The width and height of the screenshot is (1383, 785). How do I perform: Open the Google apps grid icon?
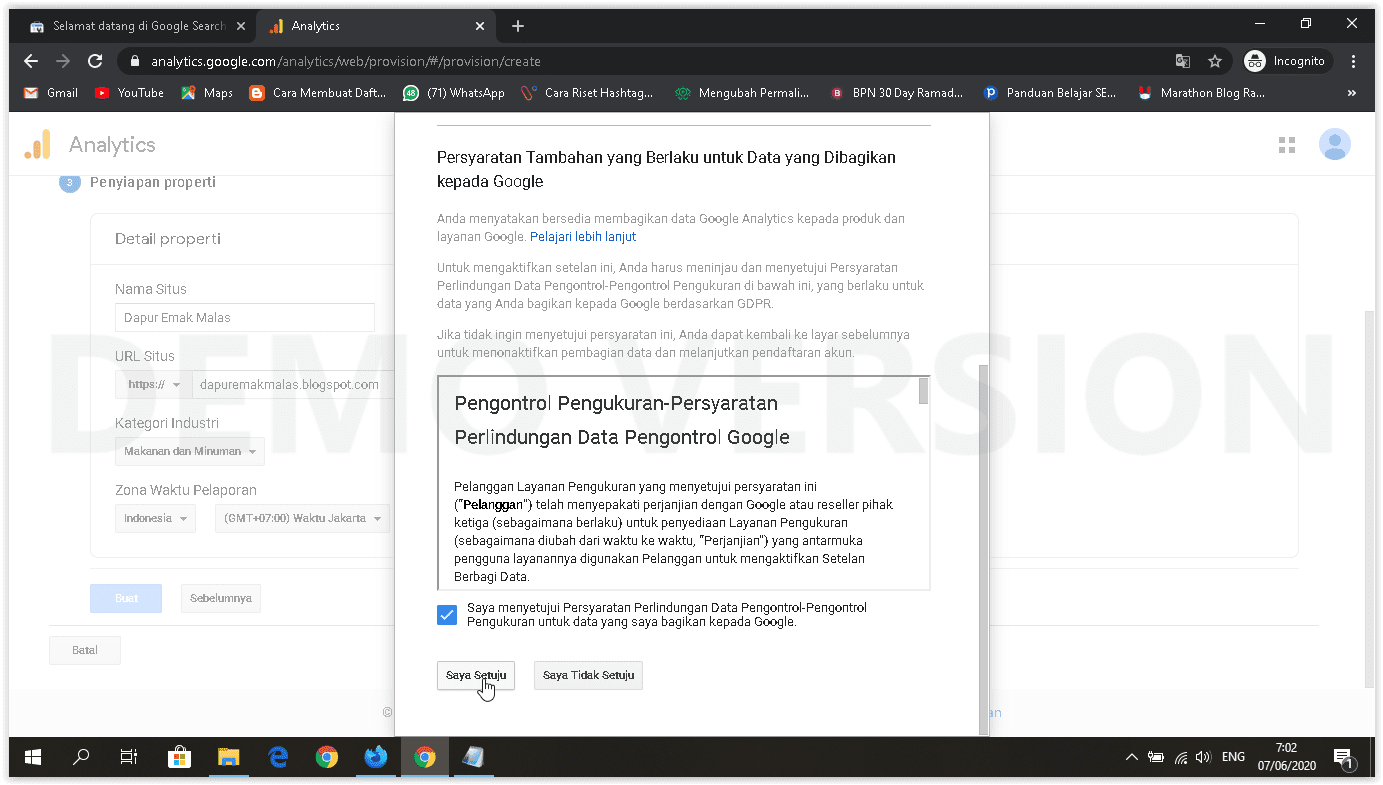1287,145
